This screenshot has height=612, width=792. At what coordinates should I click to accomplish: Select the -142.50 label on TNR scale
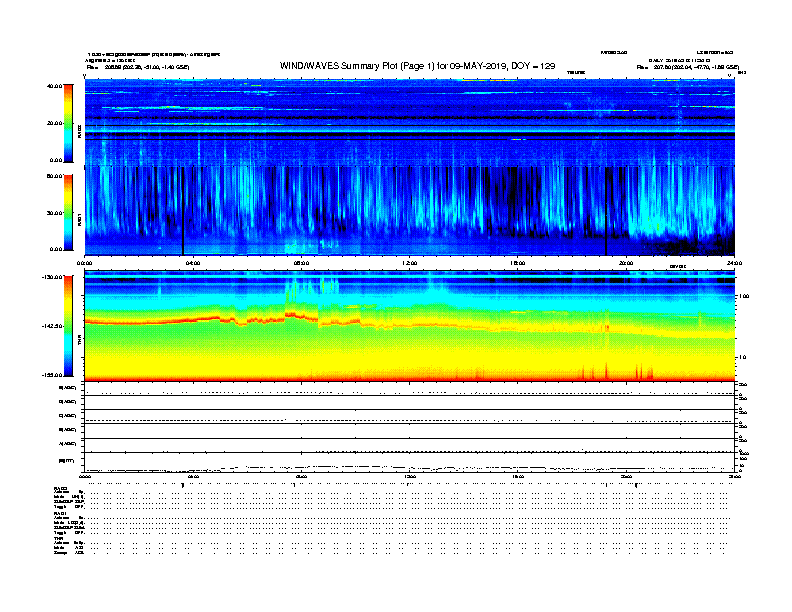coord(53,326)
